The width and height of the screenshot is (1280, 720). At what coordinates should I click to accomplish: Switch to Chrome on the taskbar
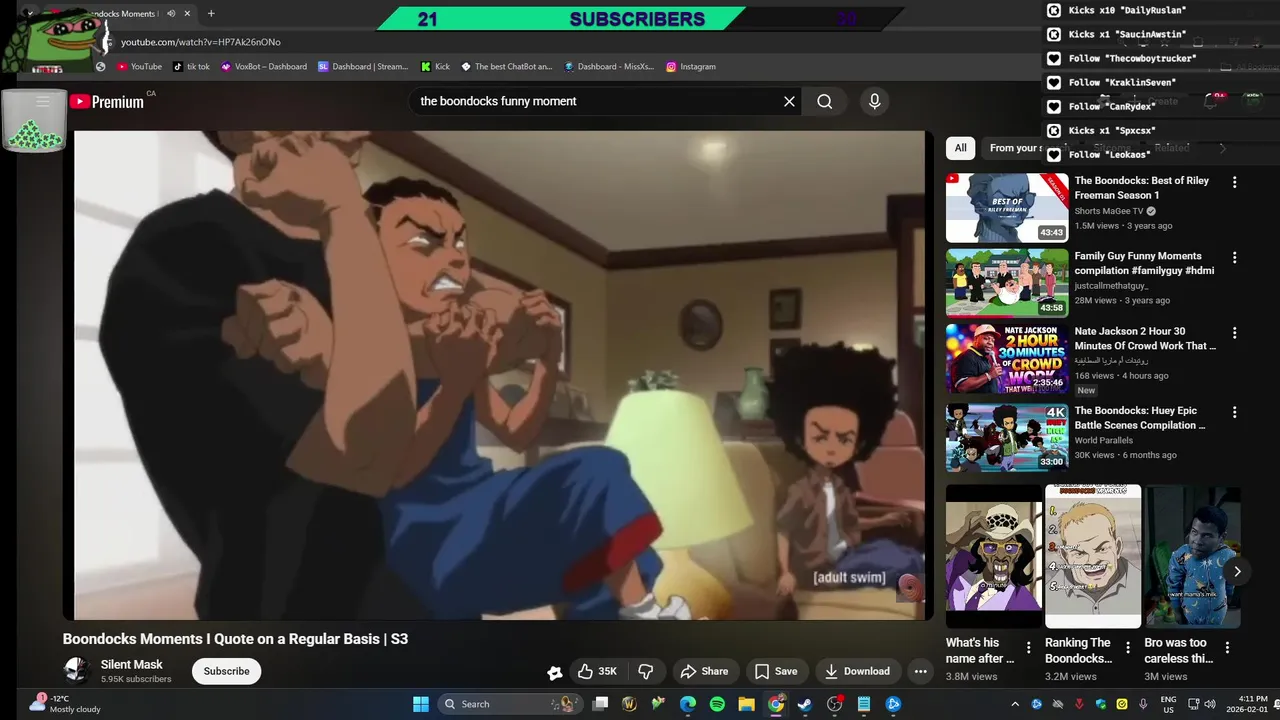(x=776, y=704)
